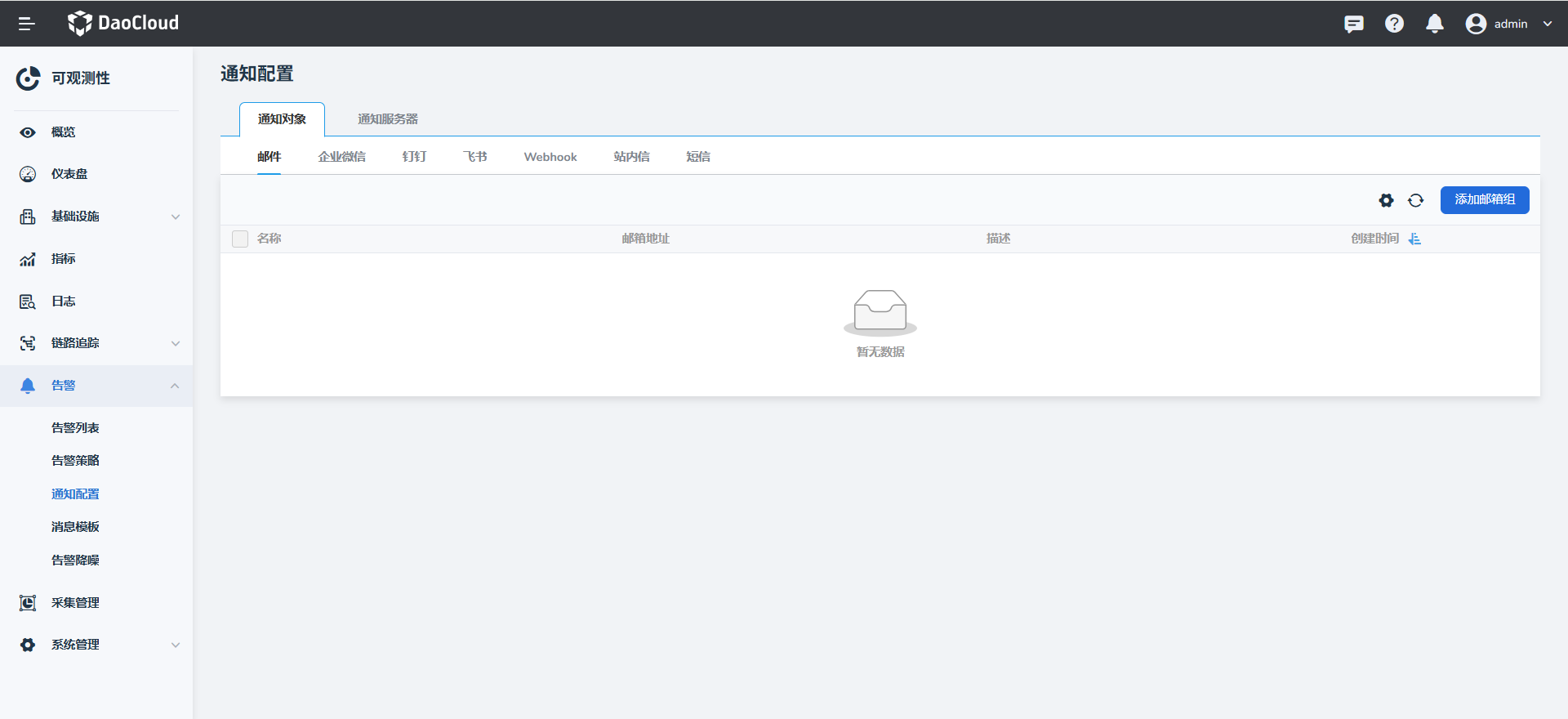Viewport: 1568px width, 719px height.
Task: Expand the 系统管理 sidebar menu
Action: 96,645
